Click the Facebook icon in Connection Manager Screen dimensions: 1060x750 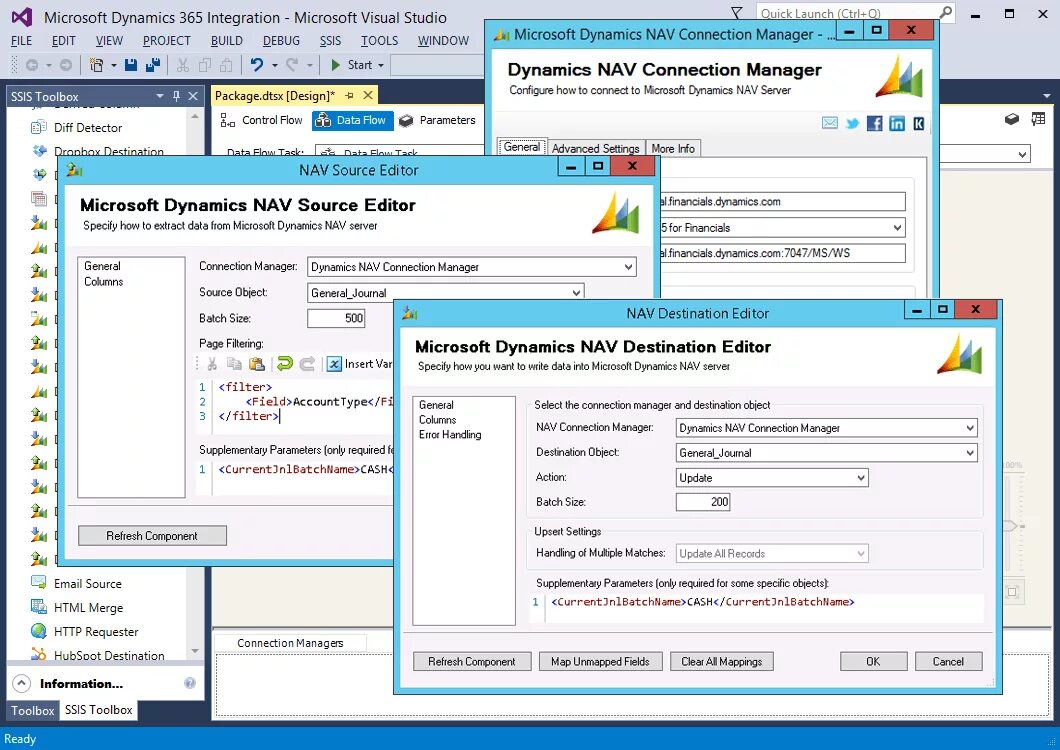click(875, 123)
